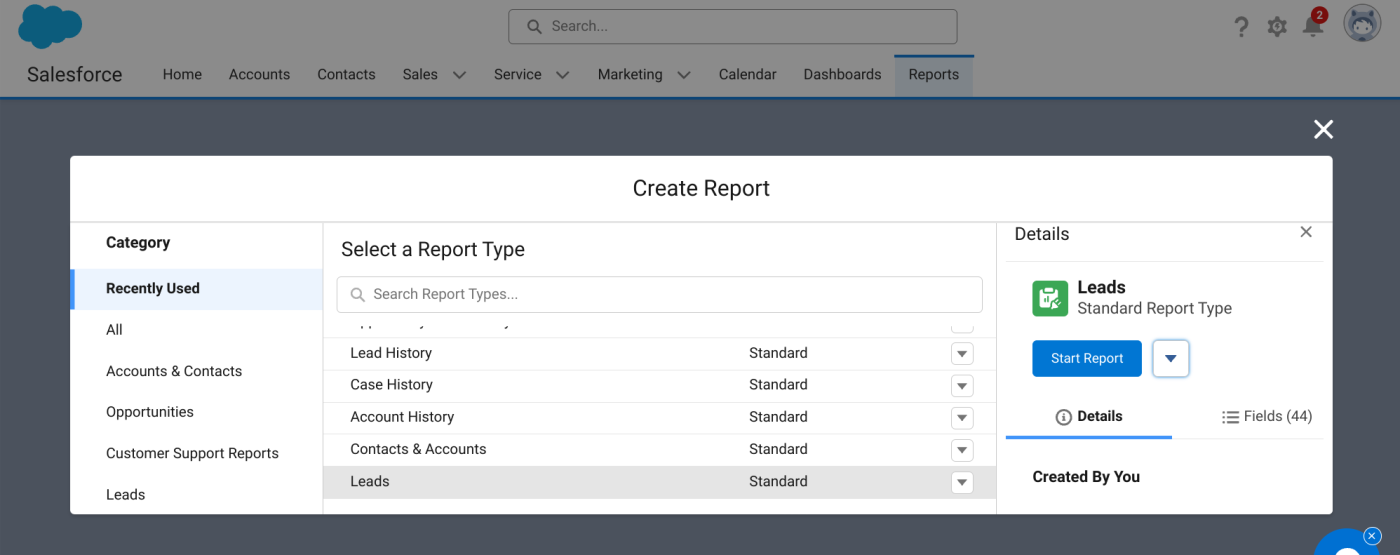Screen dimensions: 1400x555
Task: Open the Dashboards nav tab
Action: [x=842, y=75]
